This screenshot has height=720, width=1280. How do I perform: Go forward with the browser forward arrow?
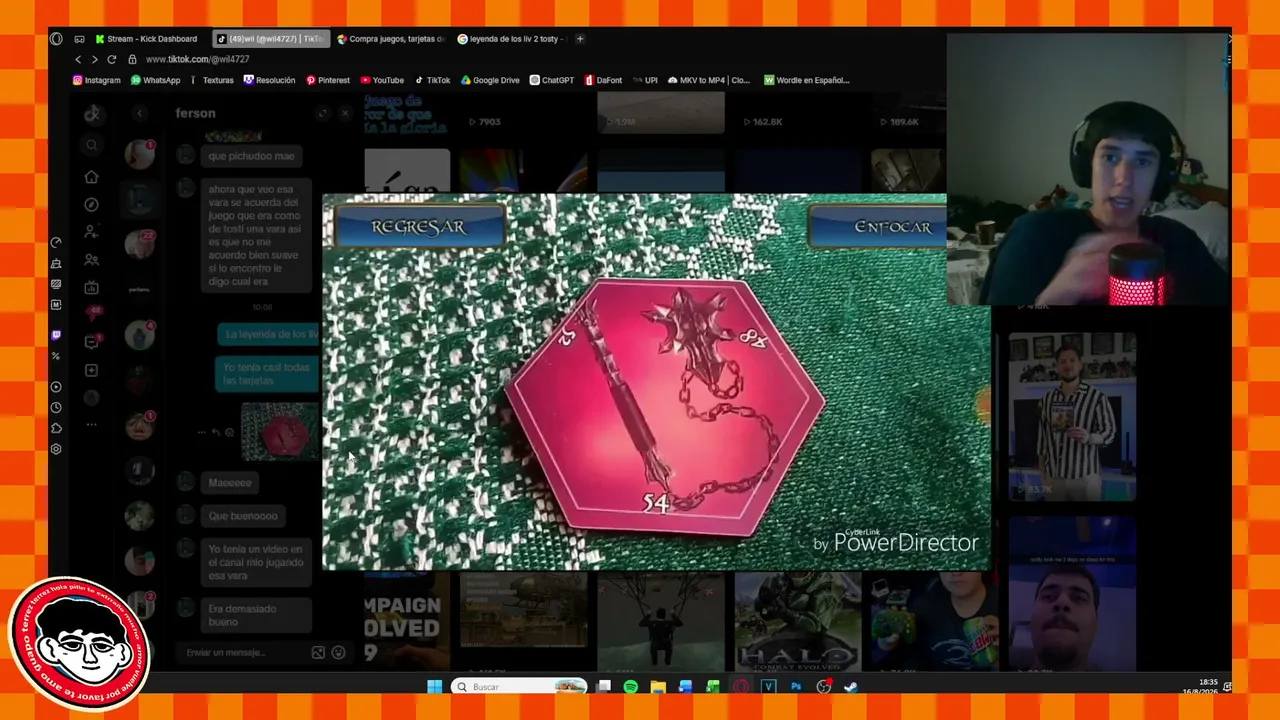pyautogui.click(x=94, y=59)
